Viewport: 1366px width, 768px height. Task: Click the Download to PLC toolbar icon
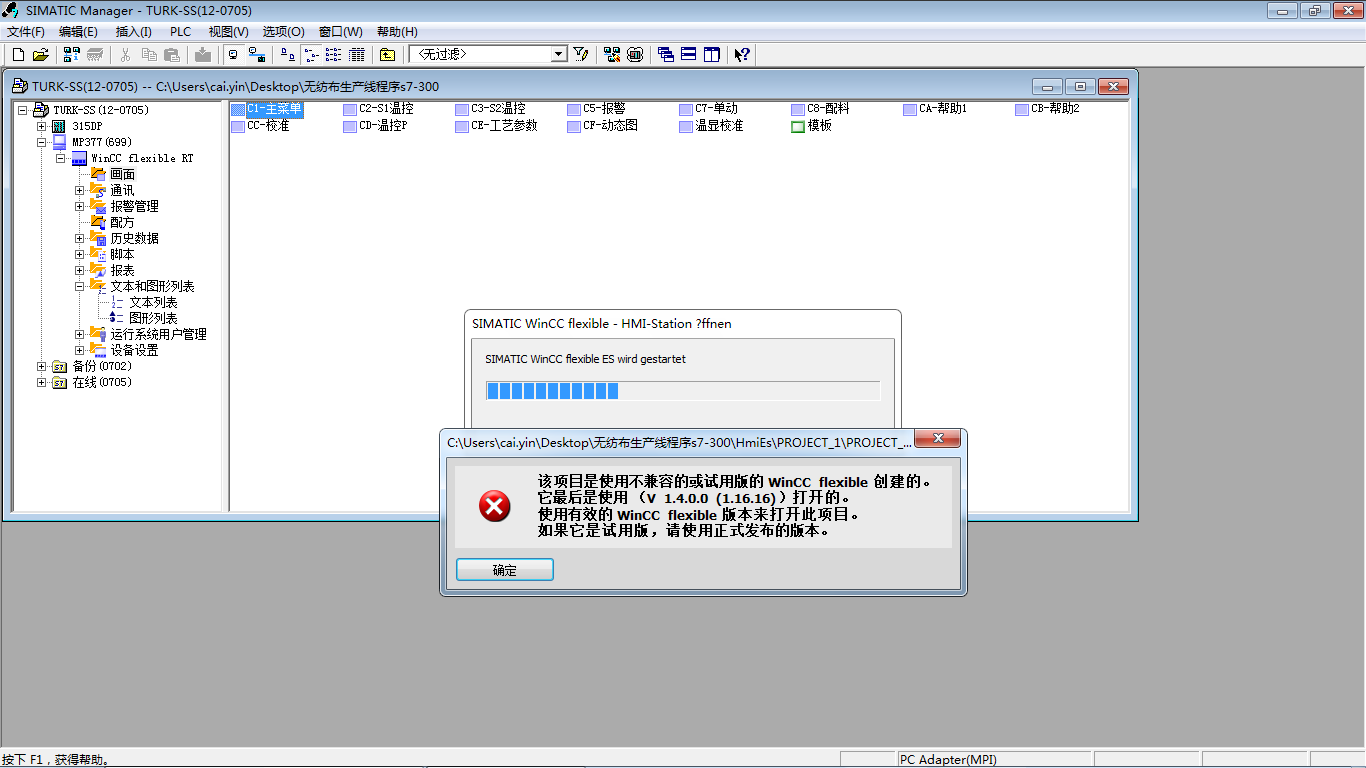(x=203, y=54)
